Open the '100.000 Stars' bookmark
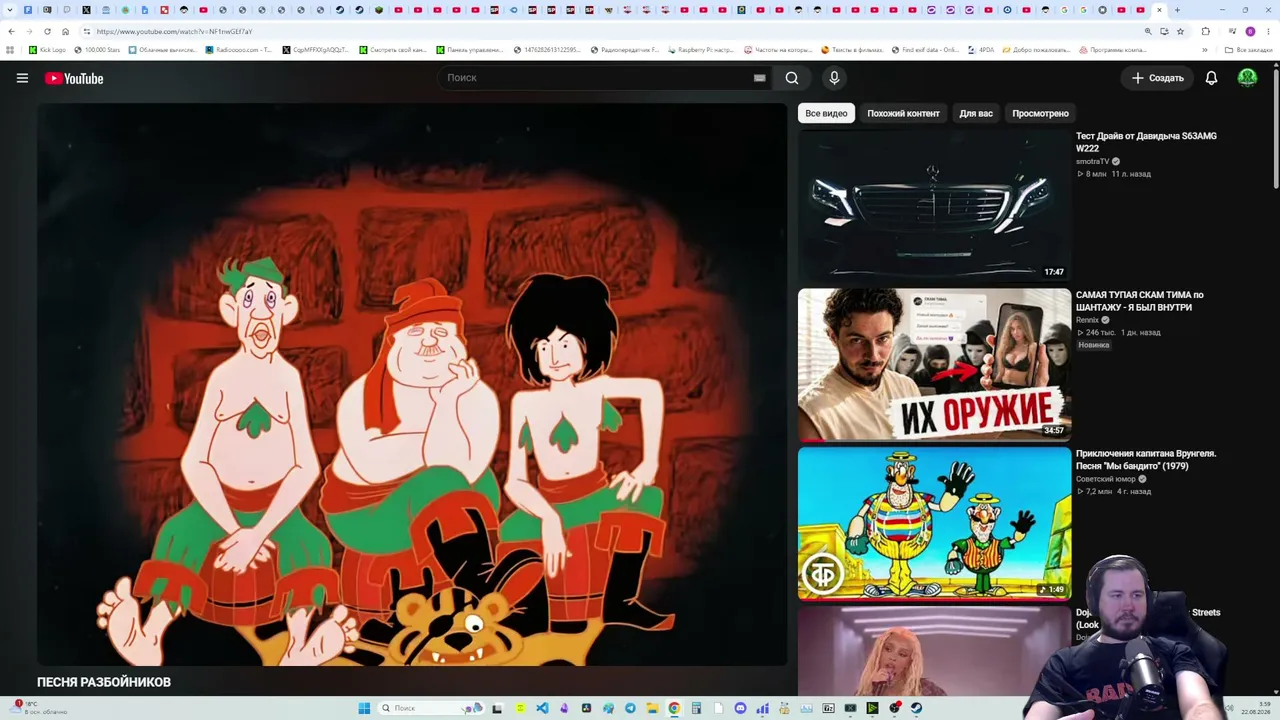The image size is (1280, 720). [x=97, y=49]
